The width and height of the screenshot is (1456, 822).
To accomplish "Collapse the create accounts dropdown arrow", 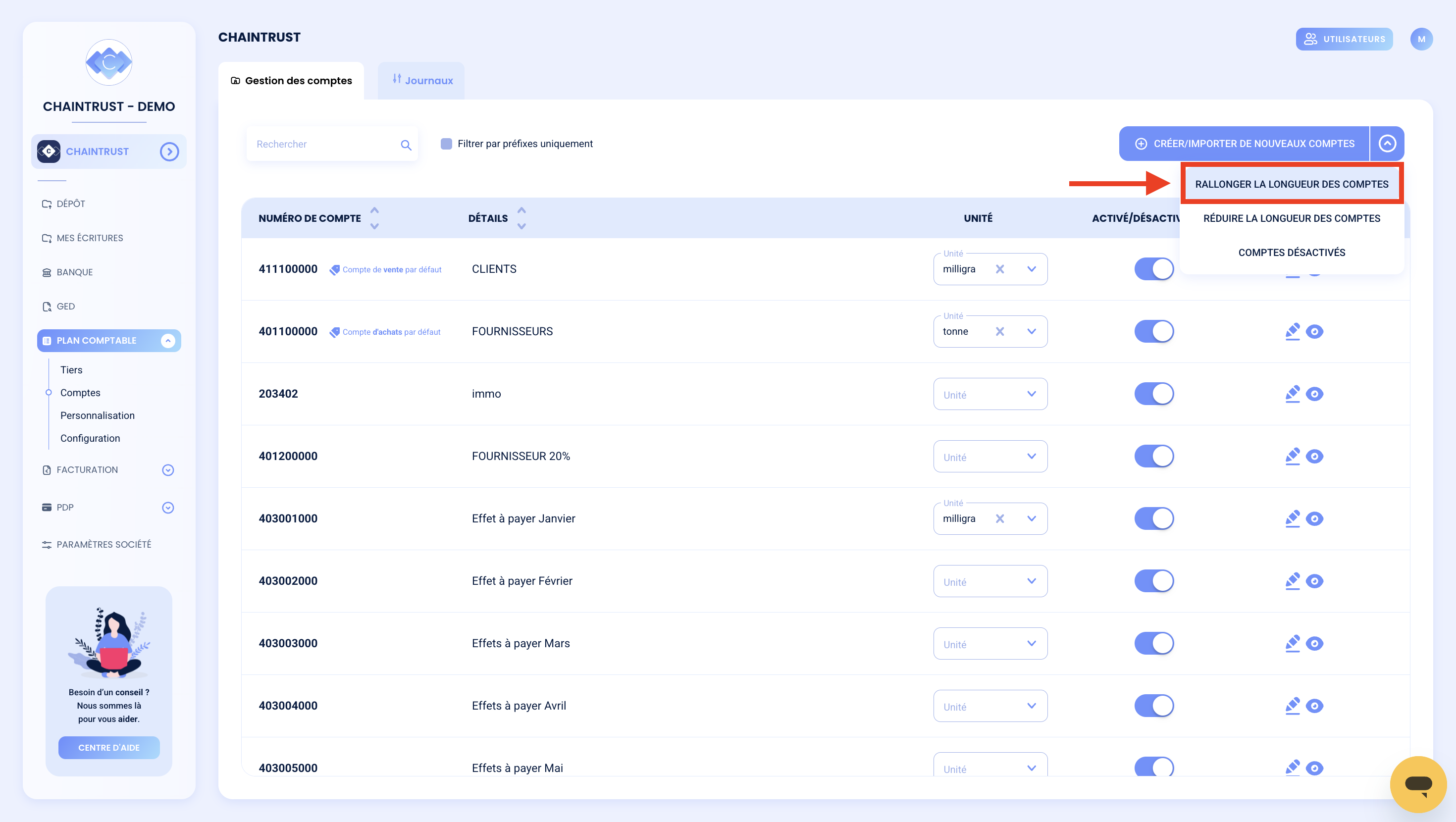I will coord(1387,144).
